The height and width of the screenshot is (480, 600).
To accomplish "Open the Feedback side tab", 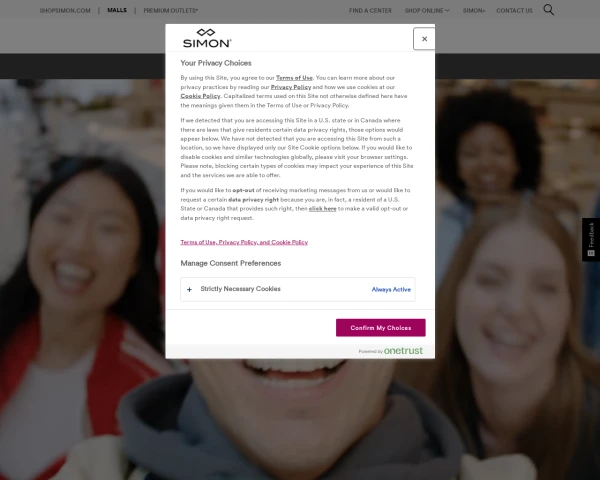I will coord(591,240).
